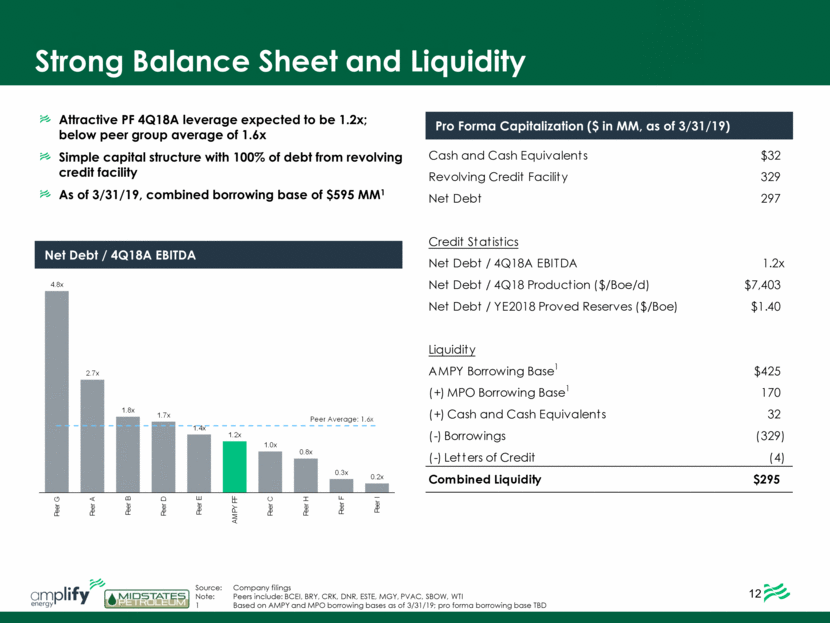Screen dimensions: 830x623
Task: Click the Midstates Petroleum logo
Action: (148, 597)
